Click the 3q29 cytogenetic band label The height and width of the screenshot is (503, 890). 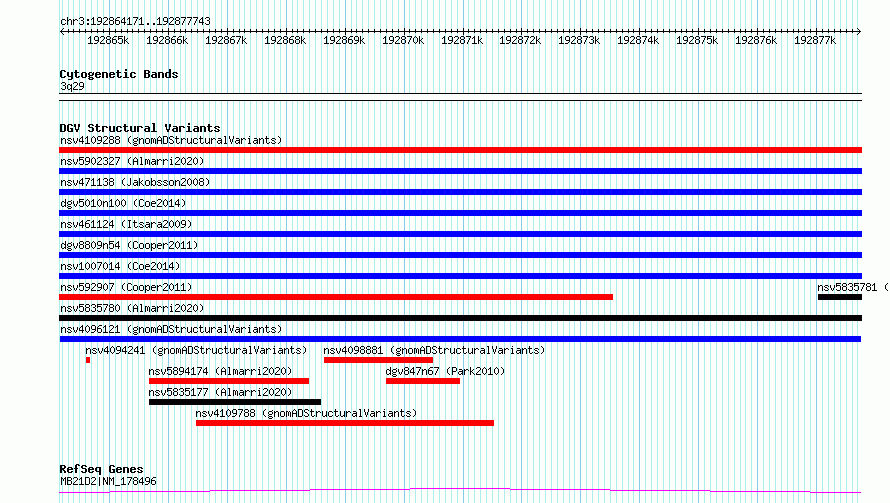[72, 86]
